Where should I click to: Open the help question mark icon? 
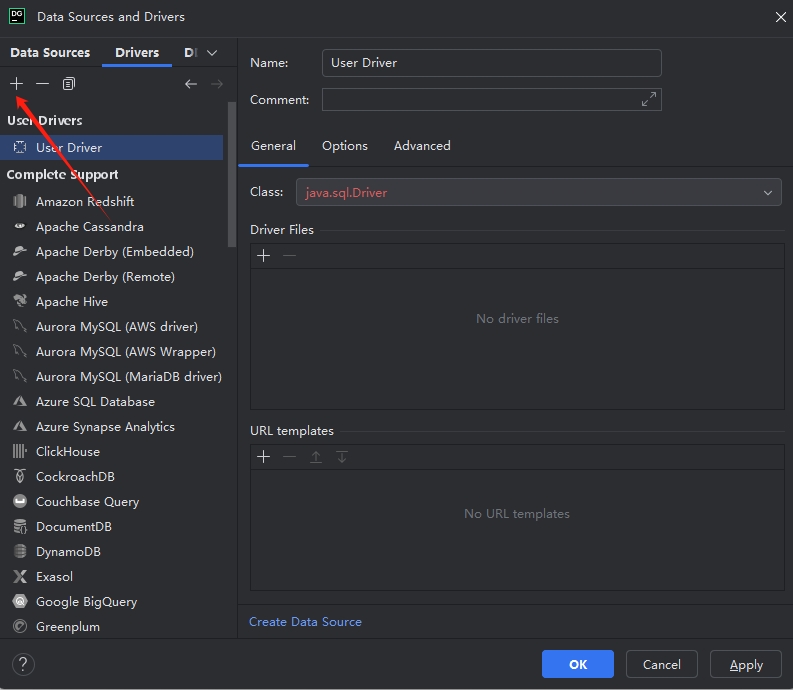23,664
